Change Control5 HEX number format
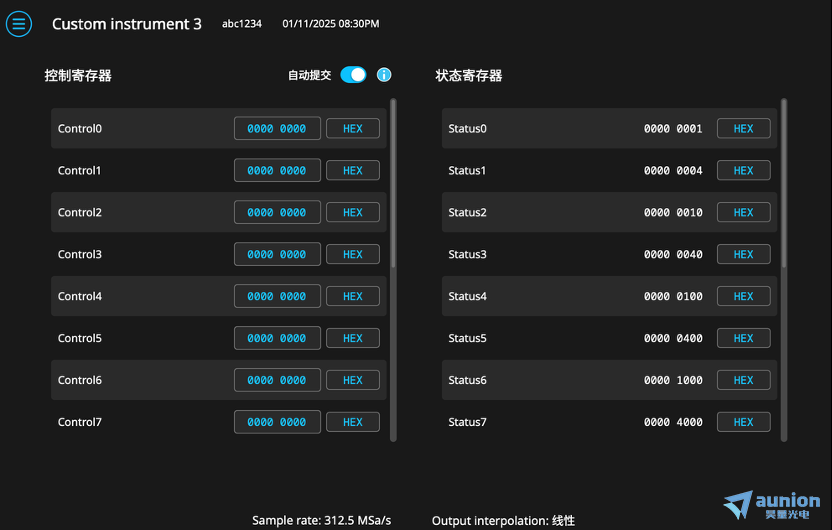The width and height of the screenshot is (832, 530). (x=352, y=339)
